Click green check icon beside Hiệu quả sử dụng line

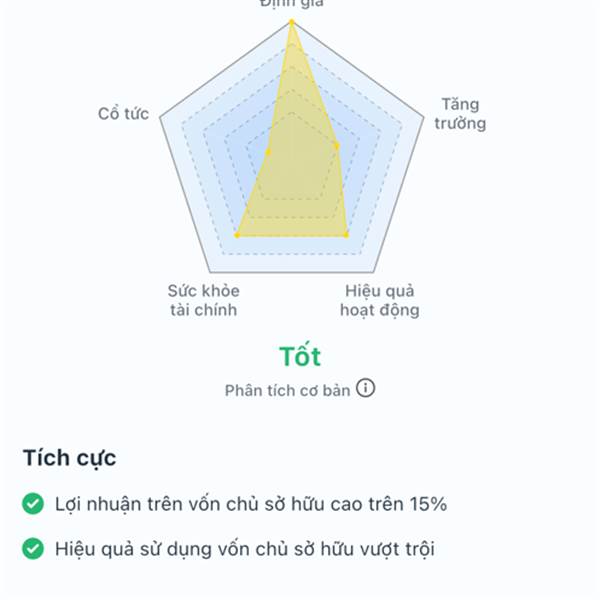(34, 548)
